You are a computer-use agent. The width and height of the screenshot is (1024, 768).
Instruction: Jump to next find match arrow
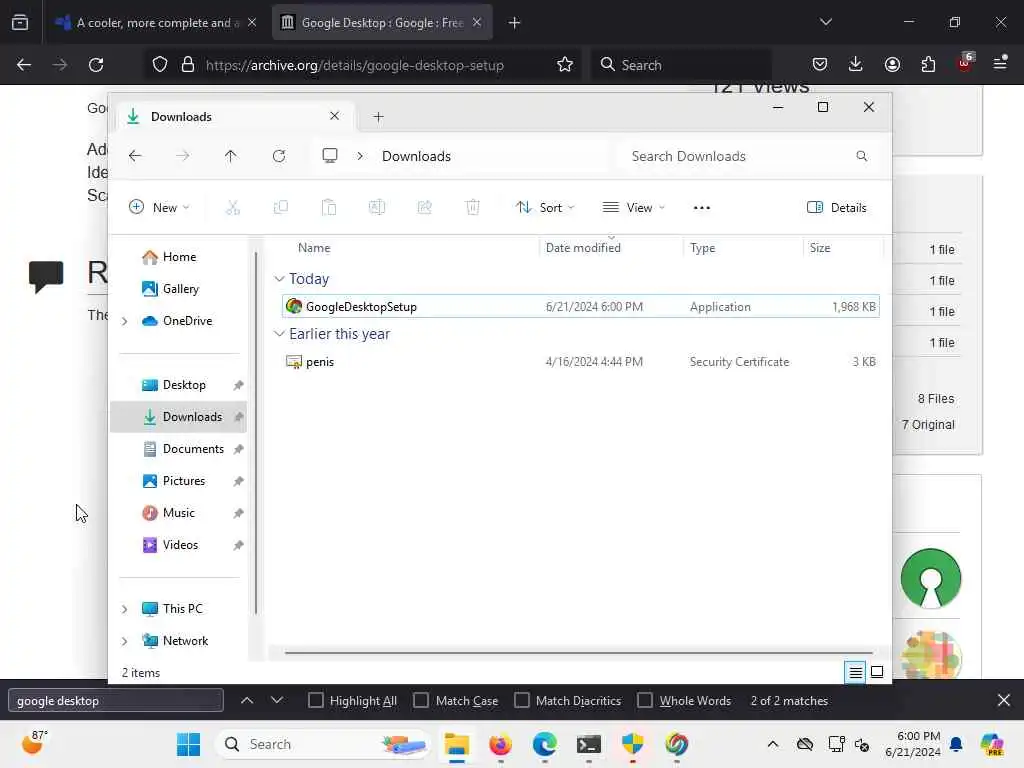tap(277, 700)
